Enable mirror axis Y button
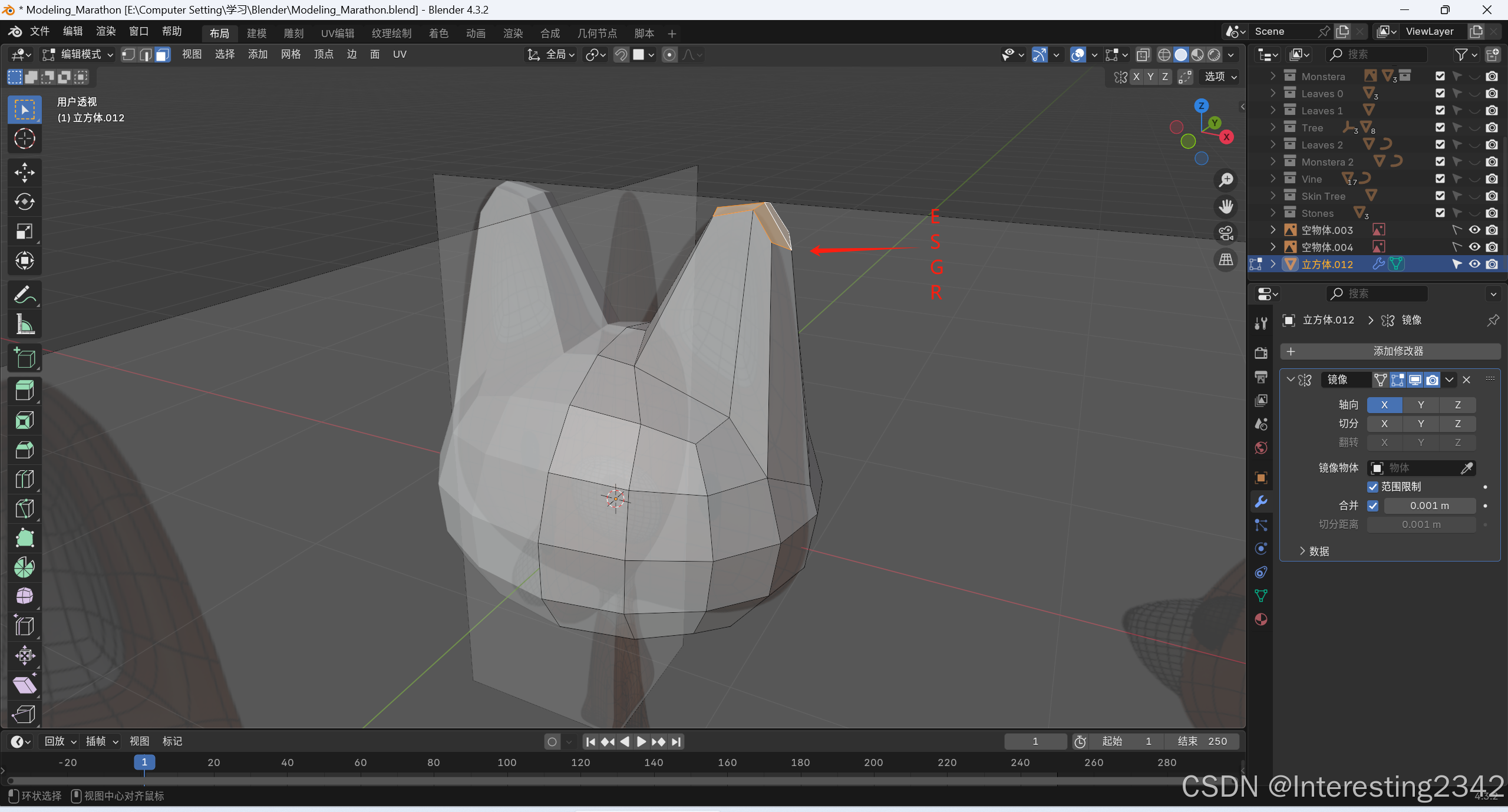1508x812 pixels. pyautogui.click(x=1420, y=405)
